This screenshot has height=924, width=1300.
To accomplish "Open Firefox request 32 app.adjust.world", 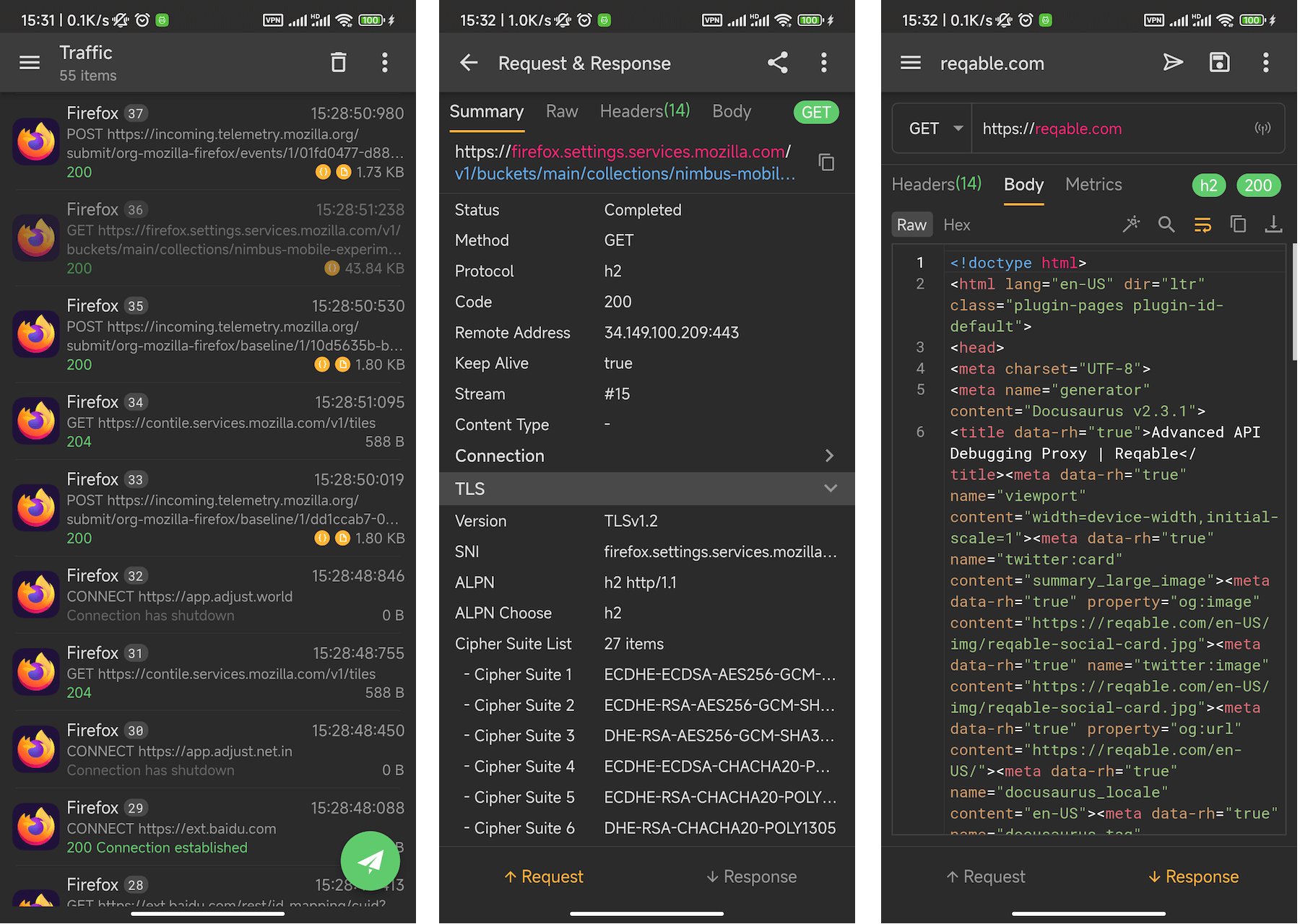I will pyautogui.click(x=208, y=596).
